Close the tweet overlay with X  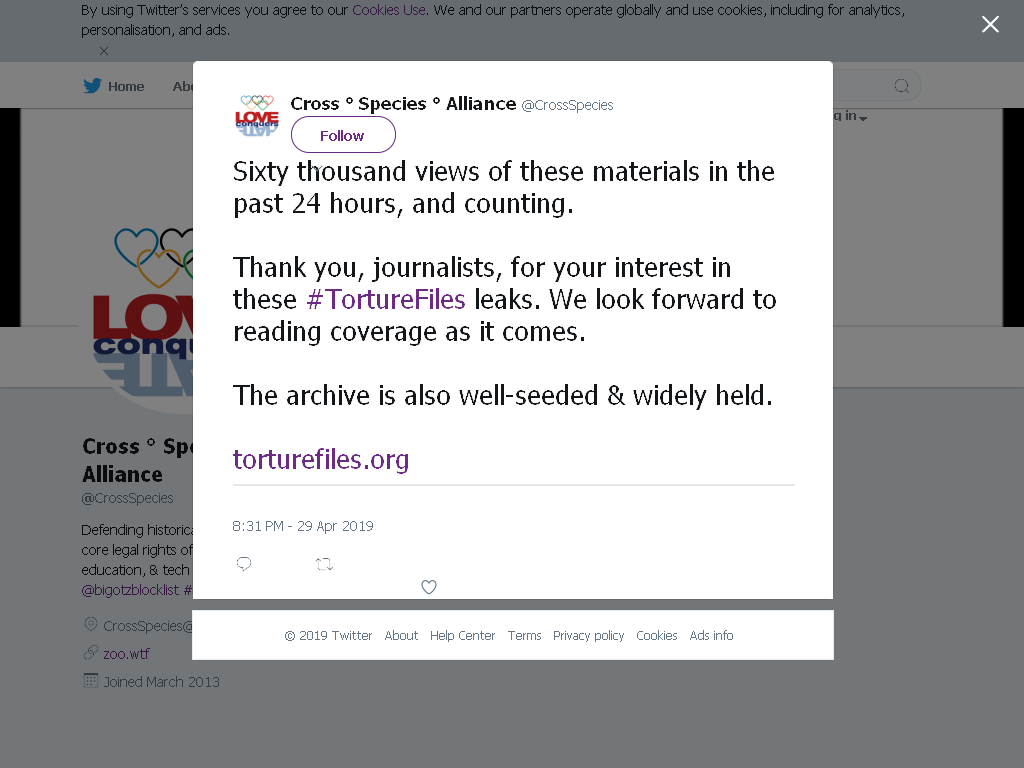point(990,24)
